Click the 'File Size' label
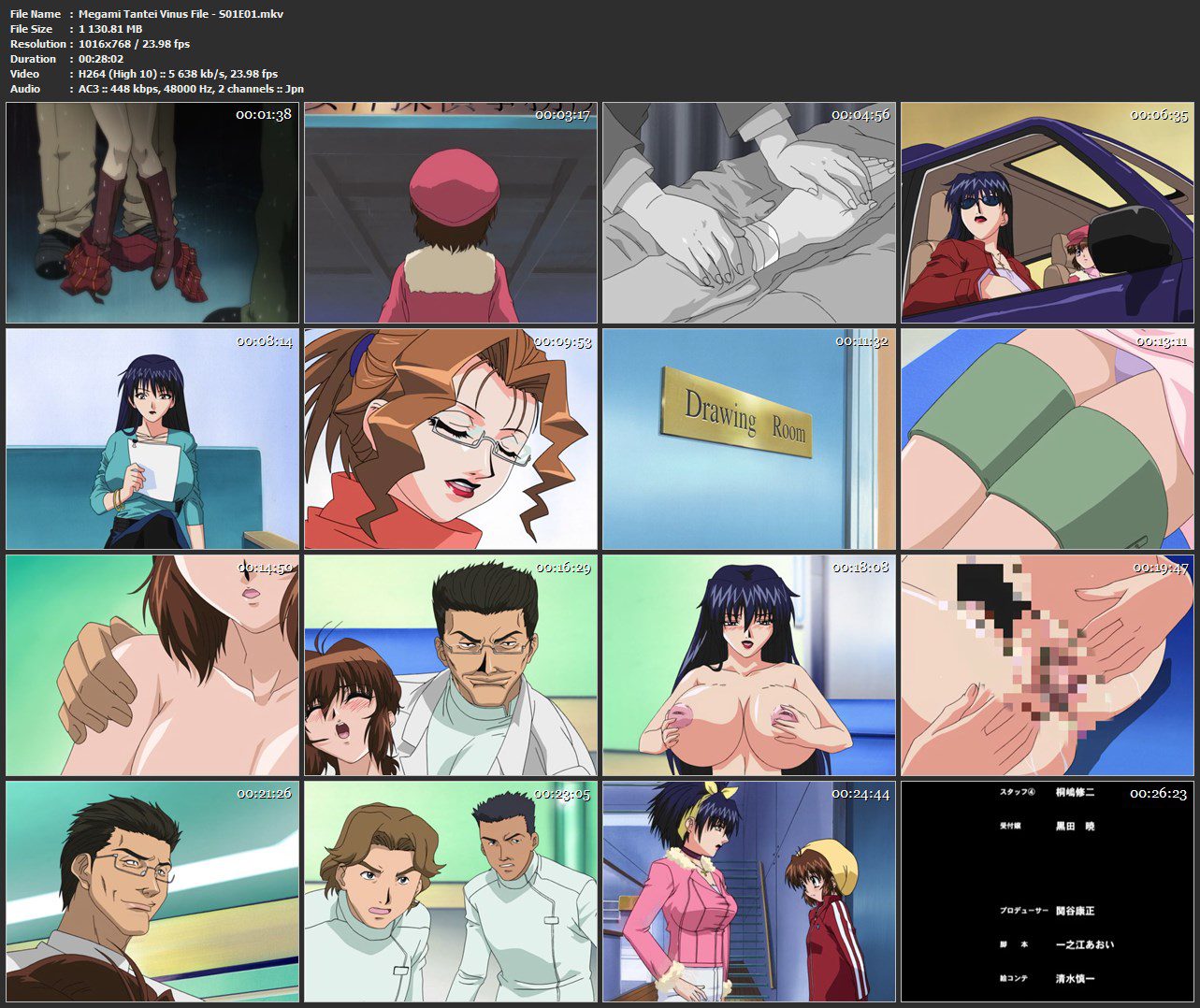 point(32,29)
